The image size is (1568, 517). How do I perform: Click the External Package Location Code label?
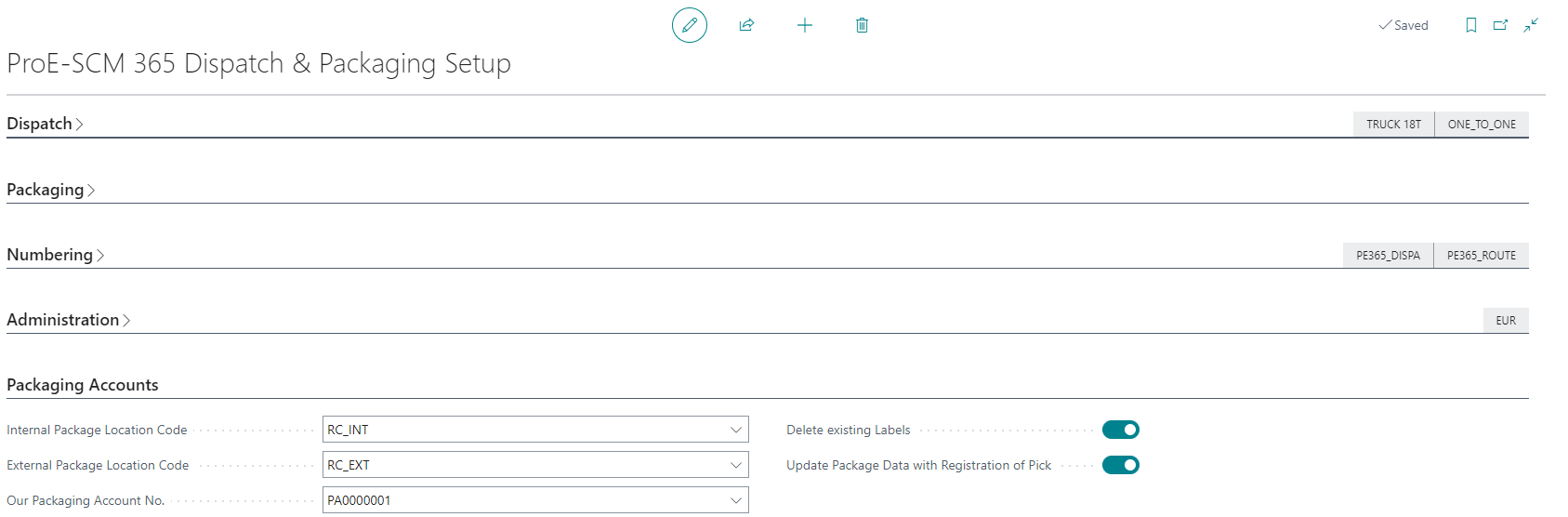coord(98,465)
